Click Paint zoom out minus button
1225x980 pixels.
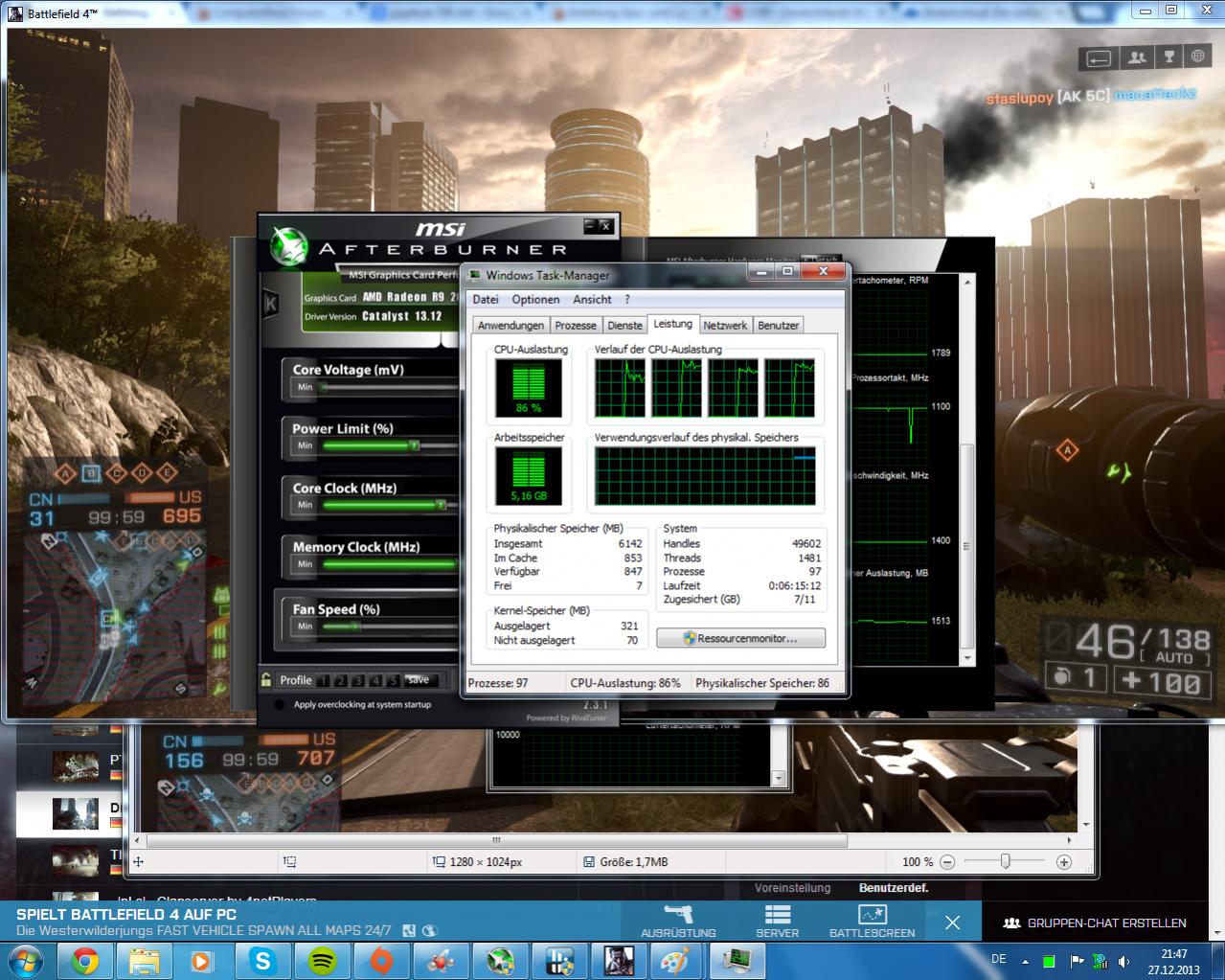point(947,862)
